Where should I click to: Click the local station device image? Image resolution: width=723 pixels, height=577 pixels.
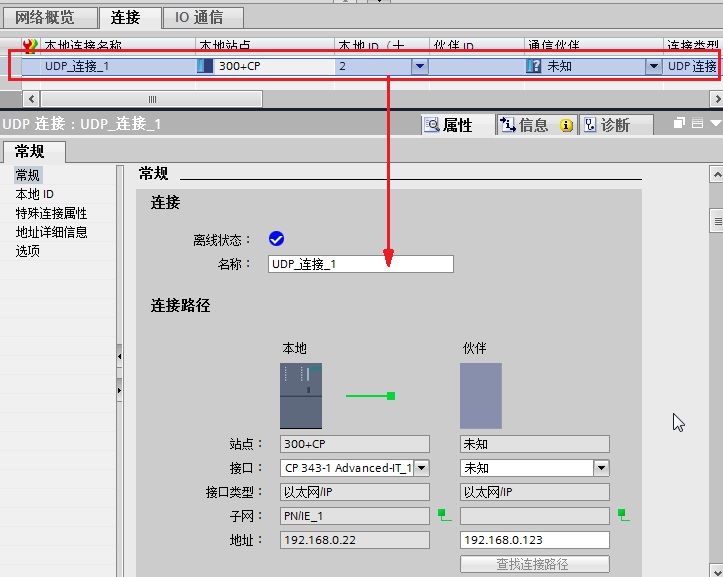click(x=301, y=396)
